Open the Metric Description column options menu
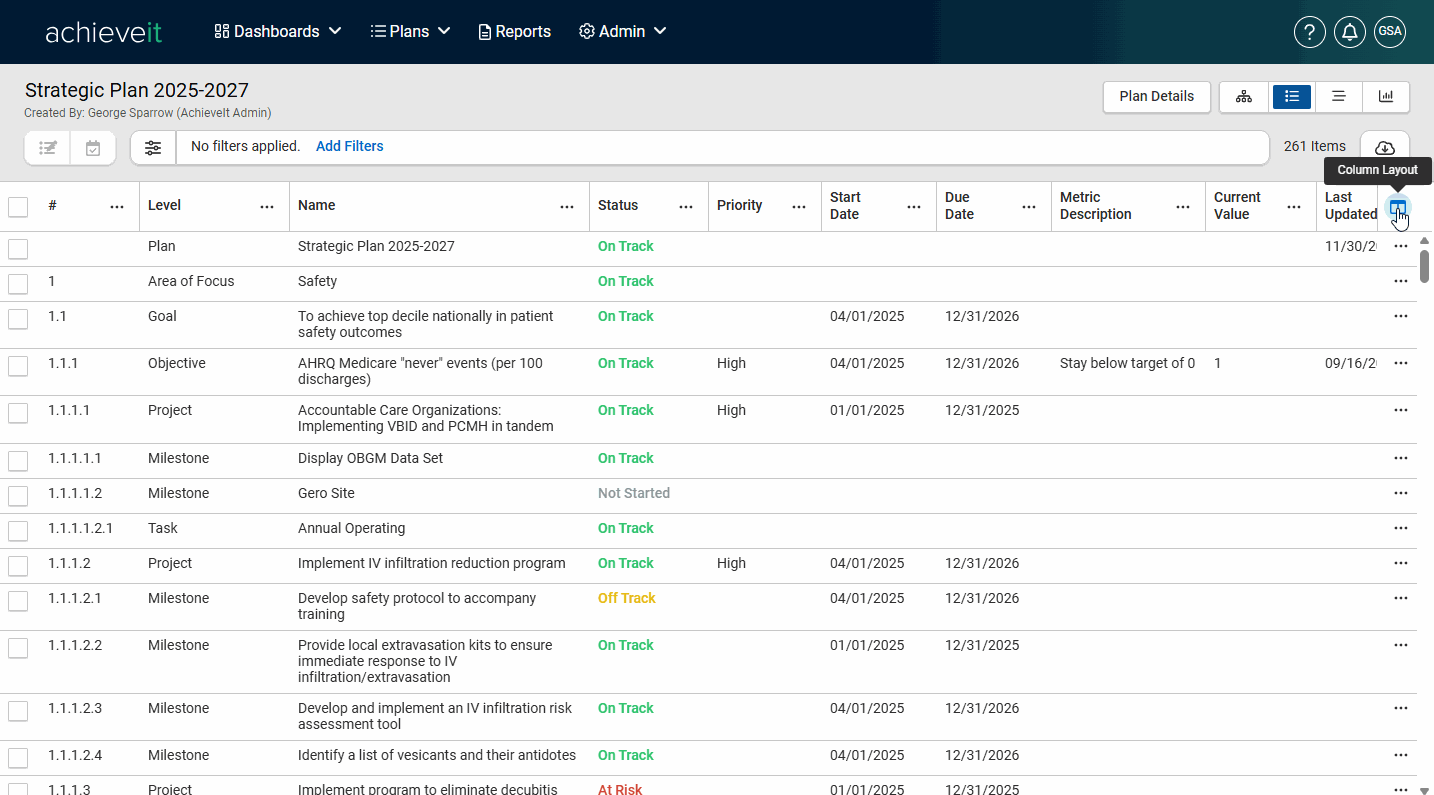Viewport: 1434px width, 795px height. pyautogui.click(x=1183, y=207)
